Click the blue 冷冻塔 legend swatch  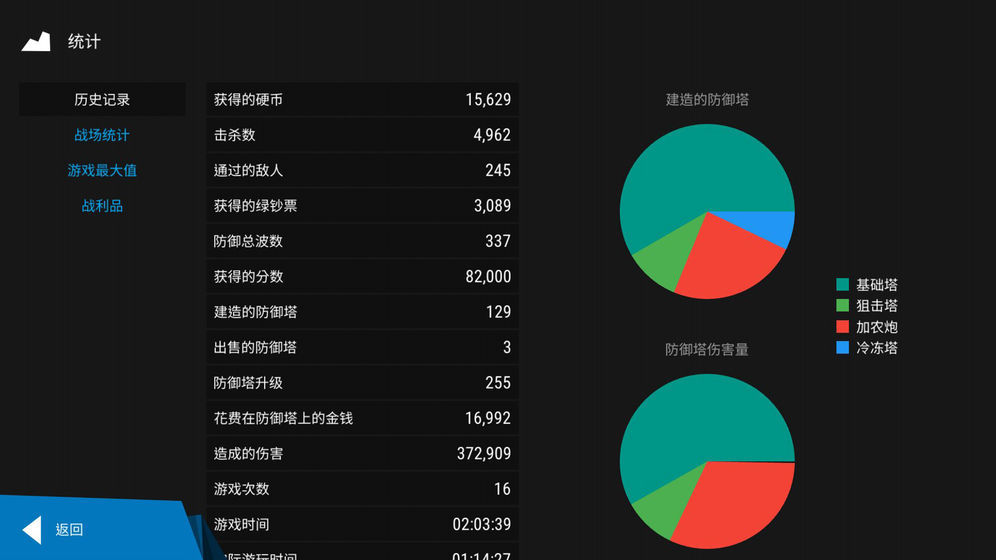(x=842, y=348)
